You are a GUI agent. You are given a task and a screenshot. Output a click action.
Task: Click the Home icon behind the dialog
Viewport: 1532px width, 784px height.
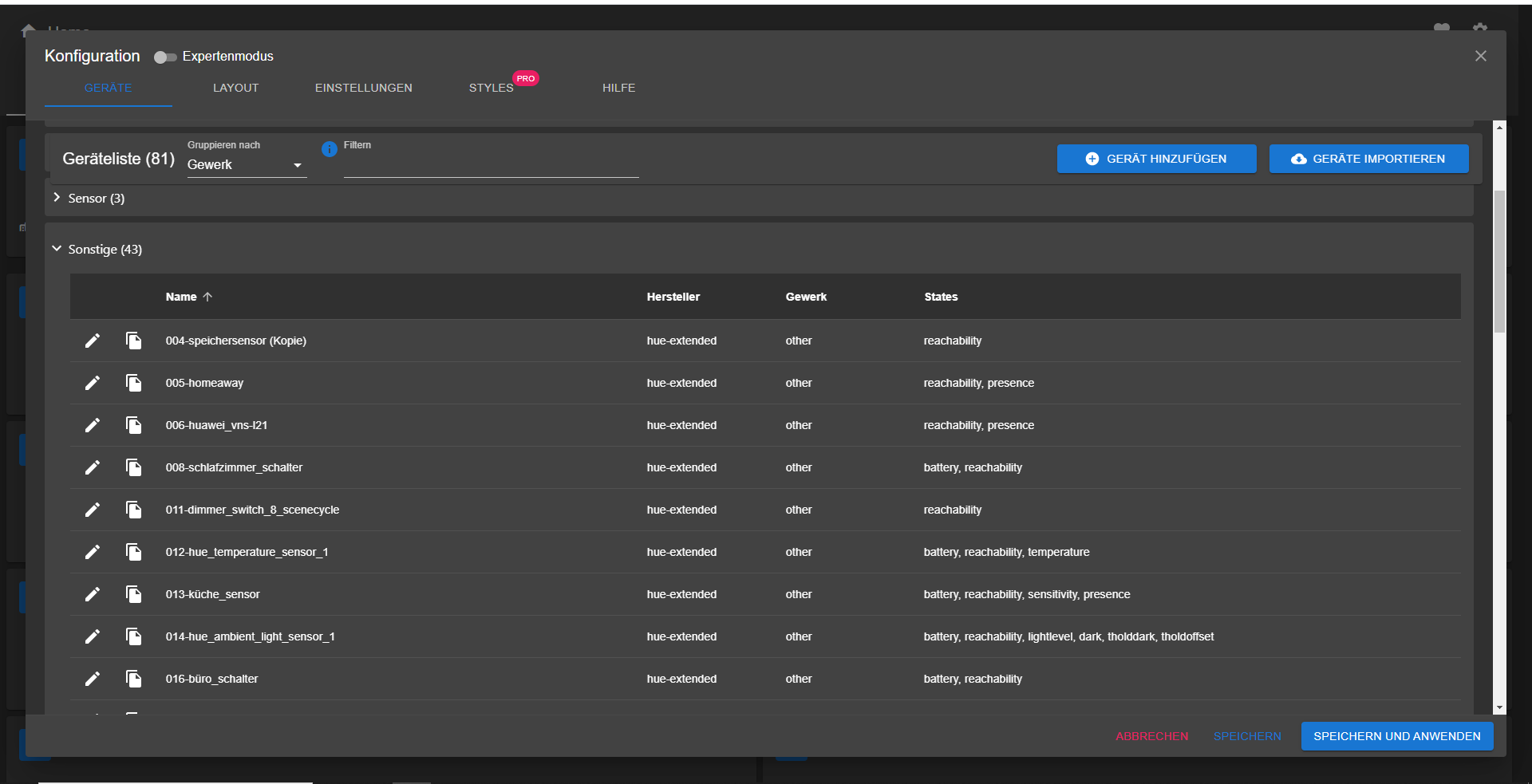[29, 30]
